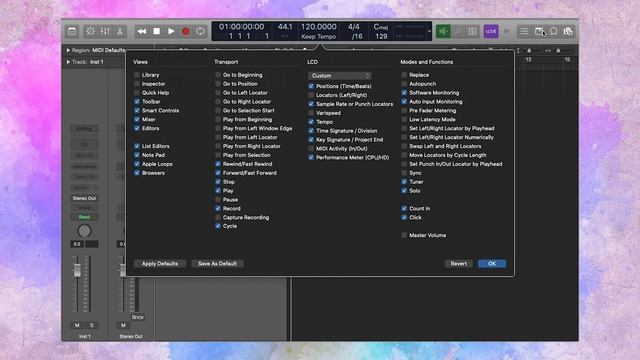
Task: Uncheck Rewind/Fast Rewind checkbox
Action: click(218, 164)
